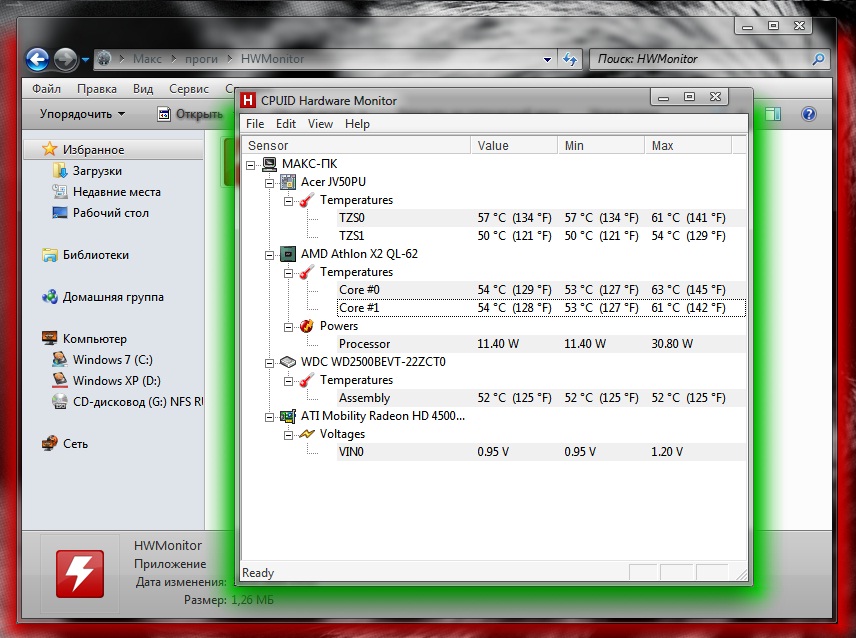Viewport: 856px width, 638px height.
Task: Click the МАКС-ПК computer icon
Action: 270,164
